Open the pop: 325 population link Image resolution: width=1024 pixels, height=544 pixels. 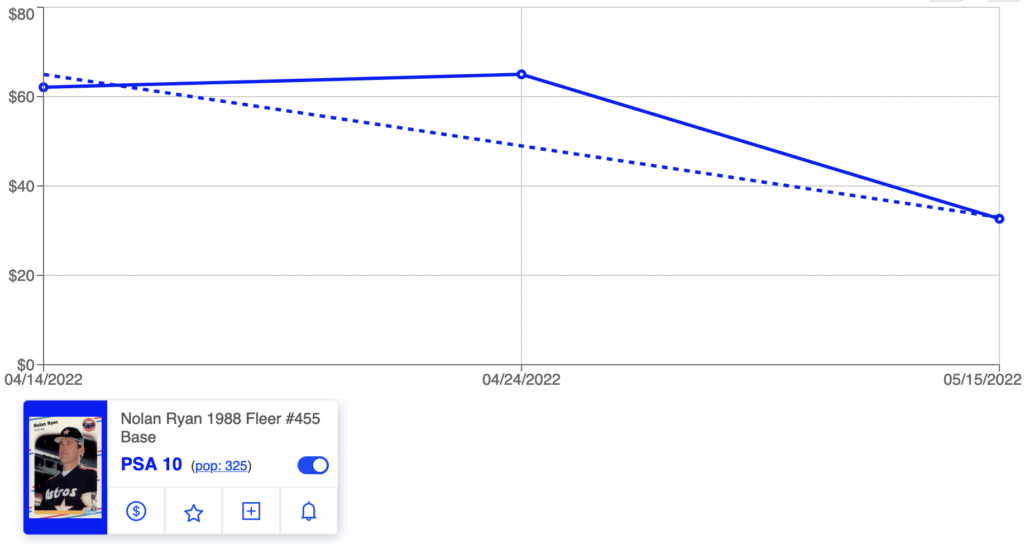click(x=221, y=466)
